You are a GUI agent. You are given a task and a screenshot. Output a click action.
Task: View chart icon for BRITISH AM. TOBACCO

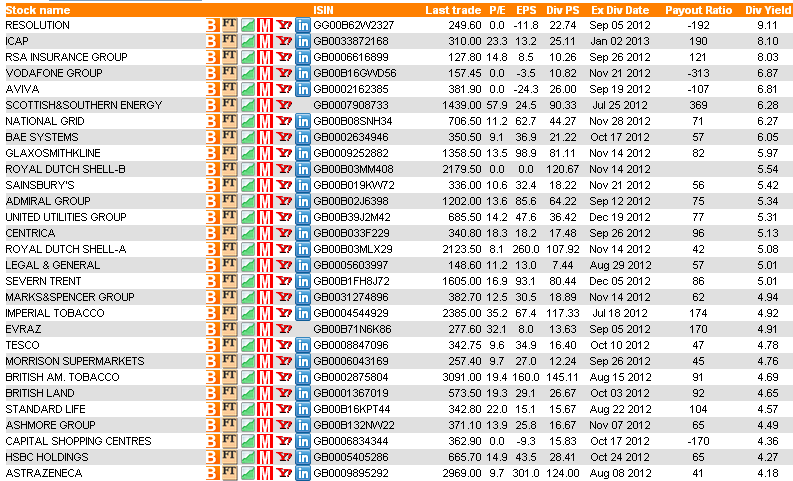[x=247, y=377]
